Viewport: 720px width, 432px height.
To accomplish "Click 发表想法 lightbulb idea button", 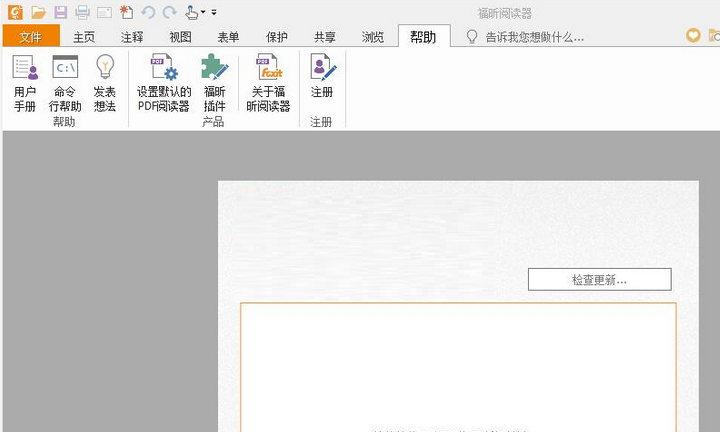I will click(105, 84).
